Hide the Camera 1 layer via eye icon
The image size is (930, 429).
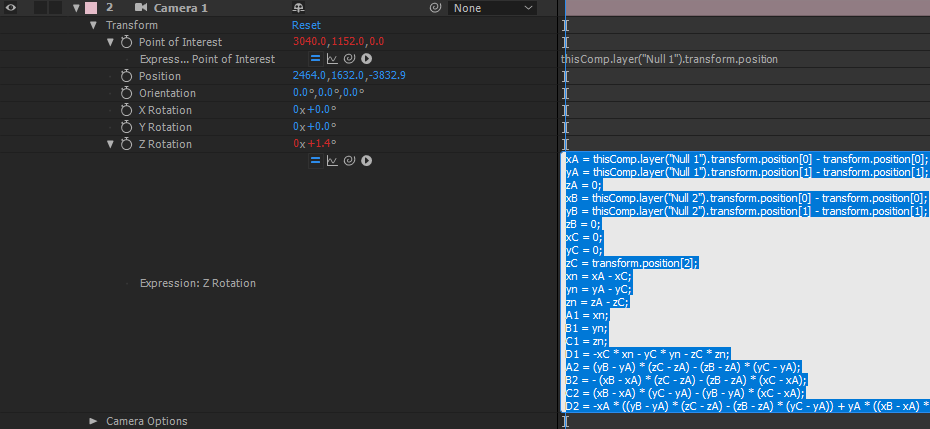click(x=11, y=8)
